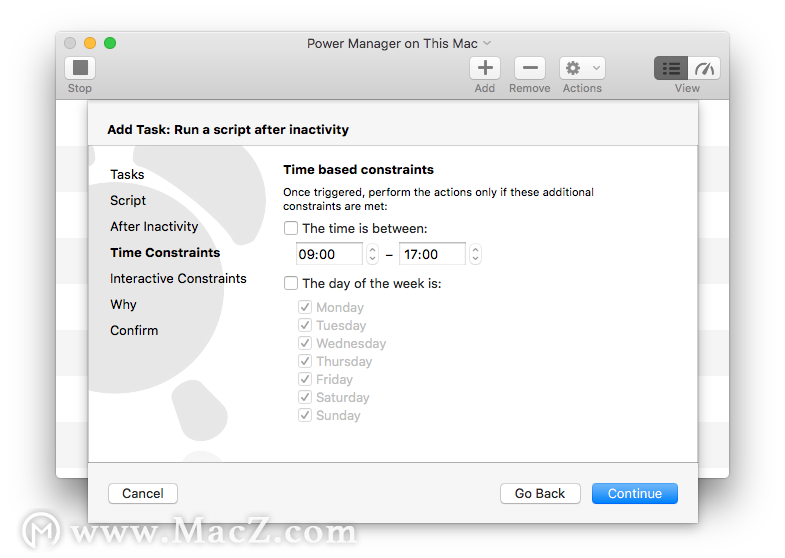This screenshot has width=785, height=558.
Task: Switch to gauge view icon
Action: point(704,68)
